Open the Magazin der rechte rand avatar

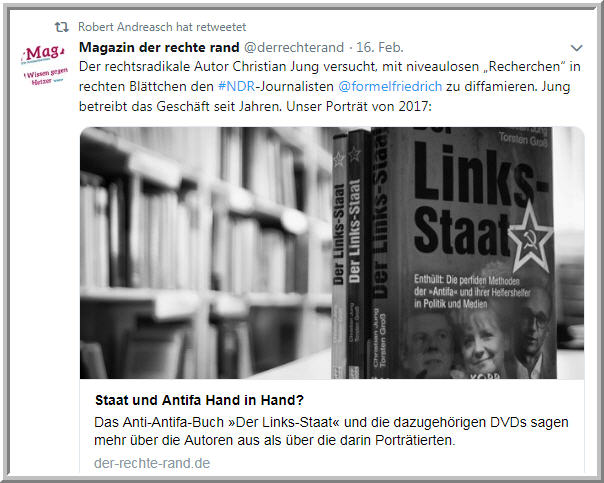[45, 64]
